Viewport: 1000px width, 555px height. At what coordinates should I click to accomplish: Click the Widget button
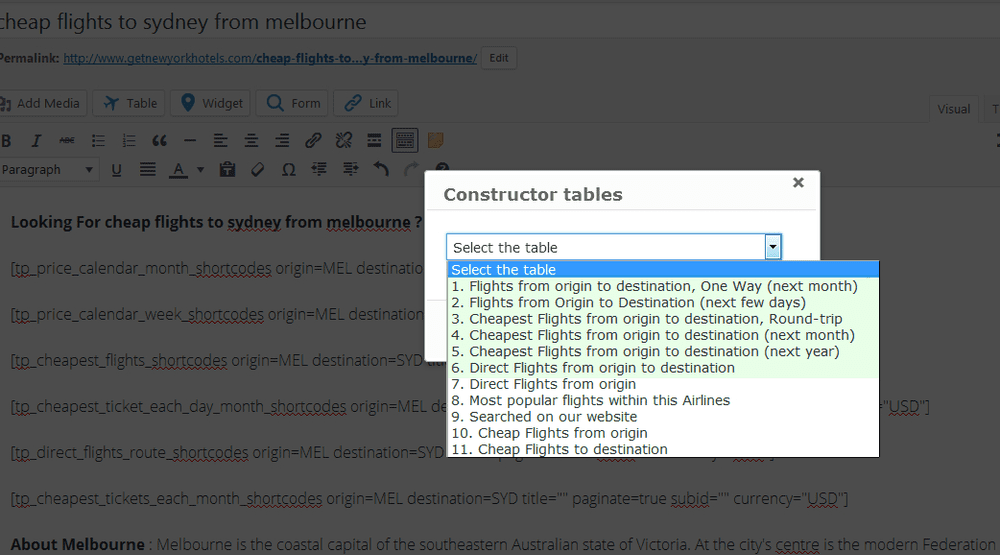click(x=212, y=103)
